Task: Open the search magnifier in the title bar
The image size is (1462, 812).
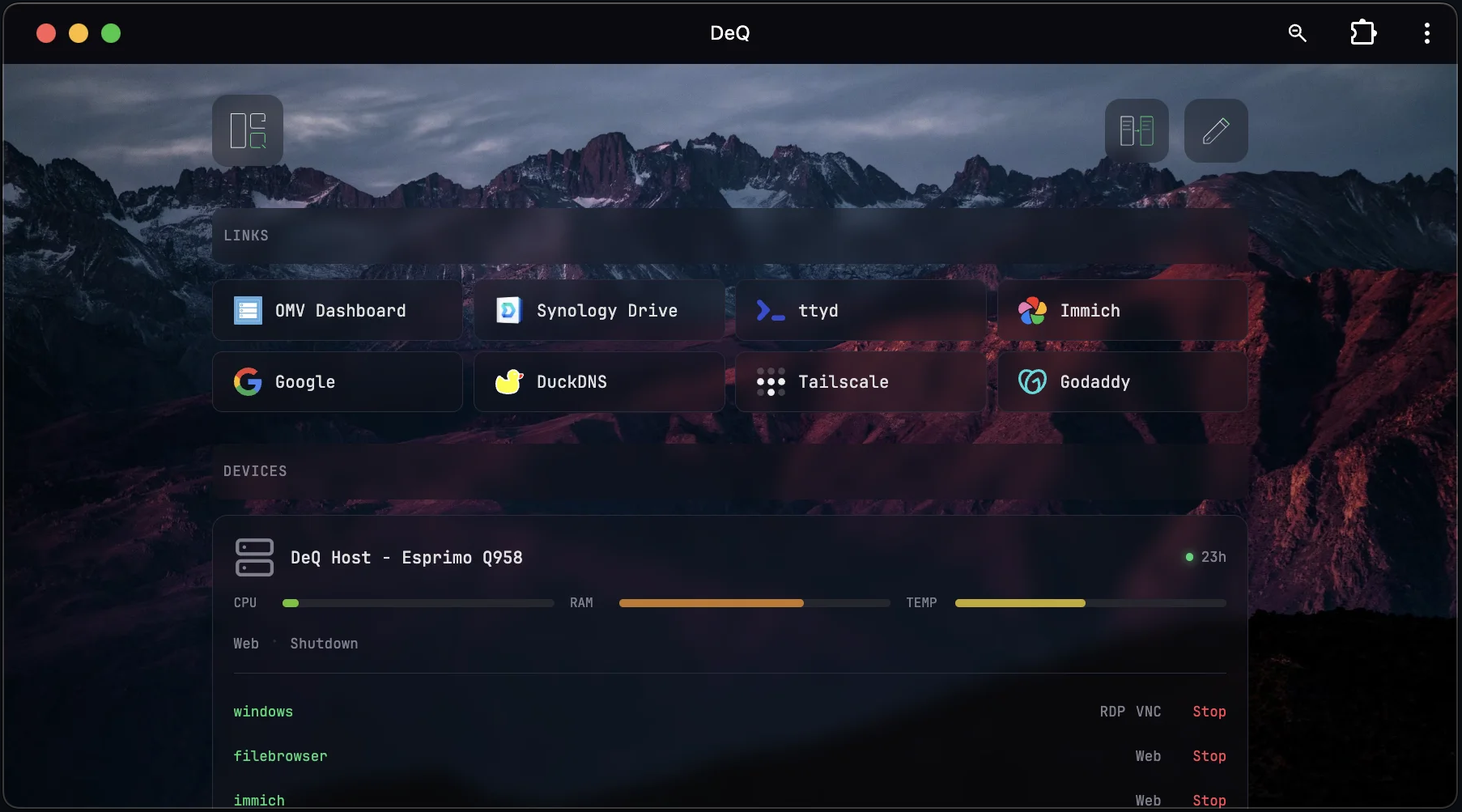Action: point(1296,33)
